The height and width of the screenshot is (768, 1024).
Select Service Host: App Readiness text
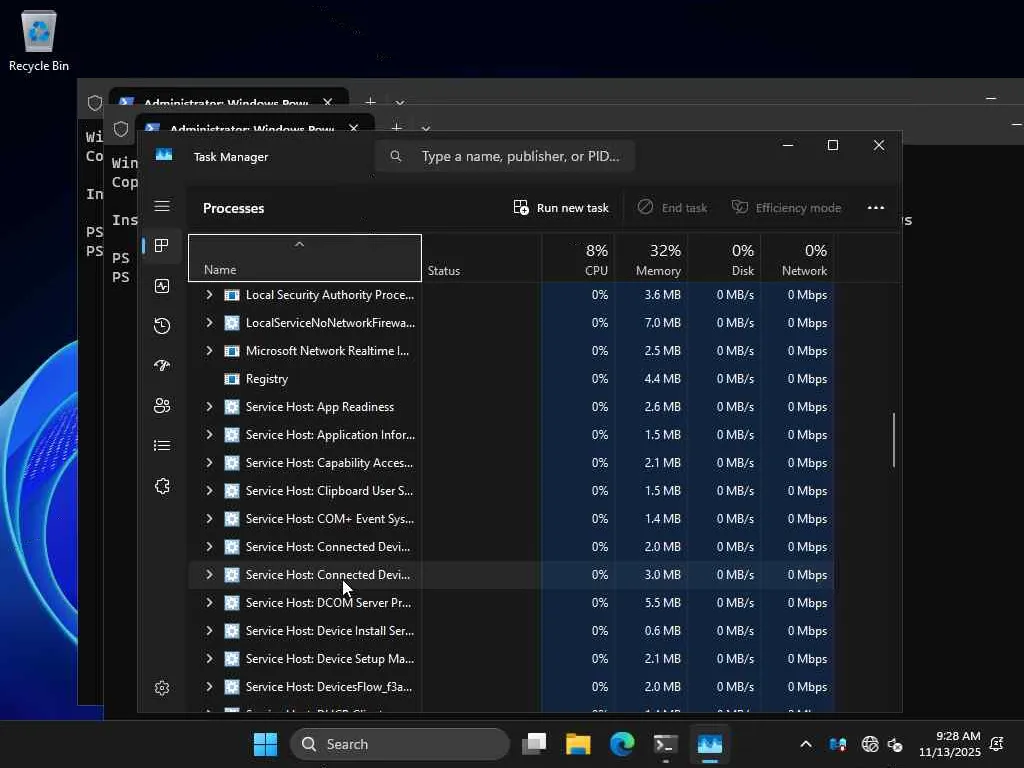pyautogui.click(x=320, y=407)
